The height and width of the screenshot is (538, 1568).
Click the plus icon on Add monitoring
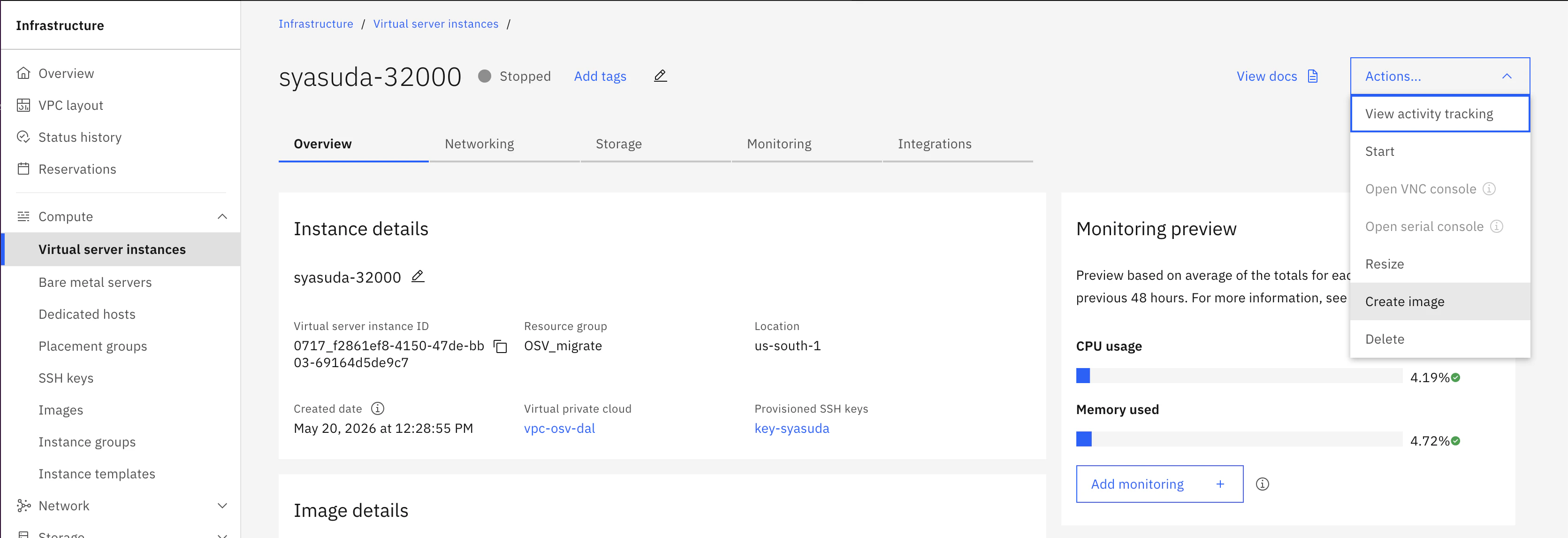pos(1220,484)
